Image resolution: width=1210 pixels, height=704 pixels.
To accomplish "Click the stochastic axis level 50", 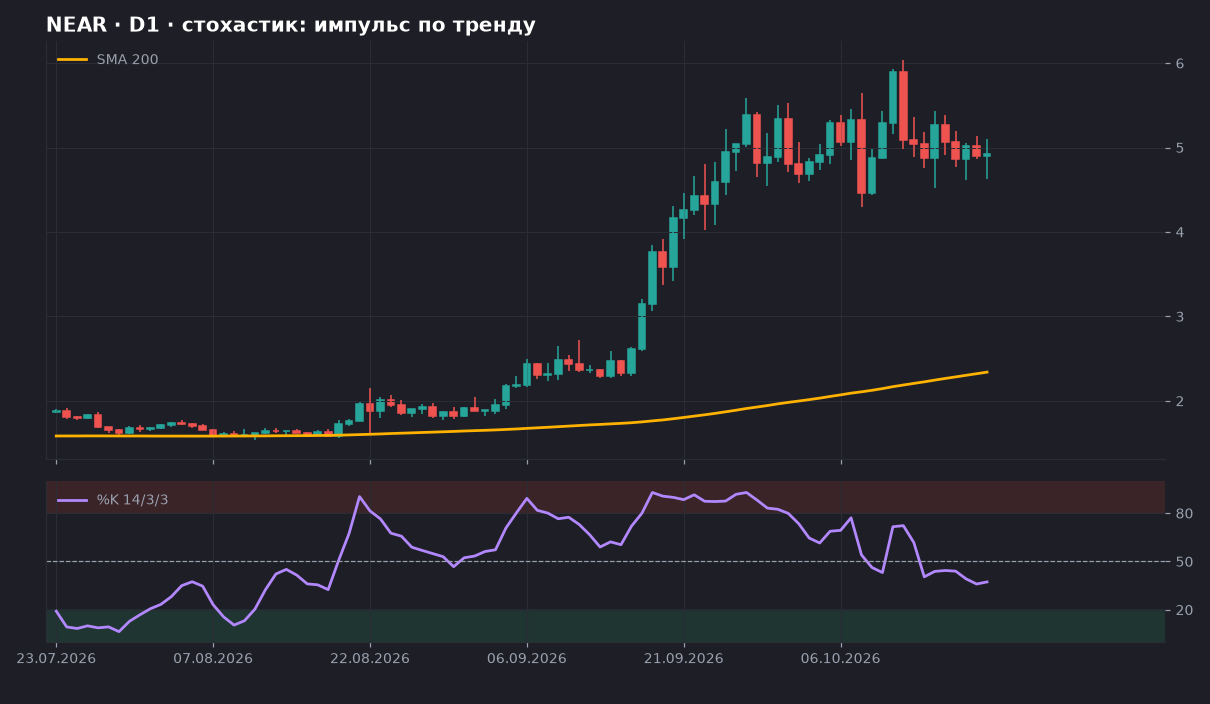I will [x=1184, y=562].
